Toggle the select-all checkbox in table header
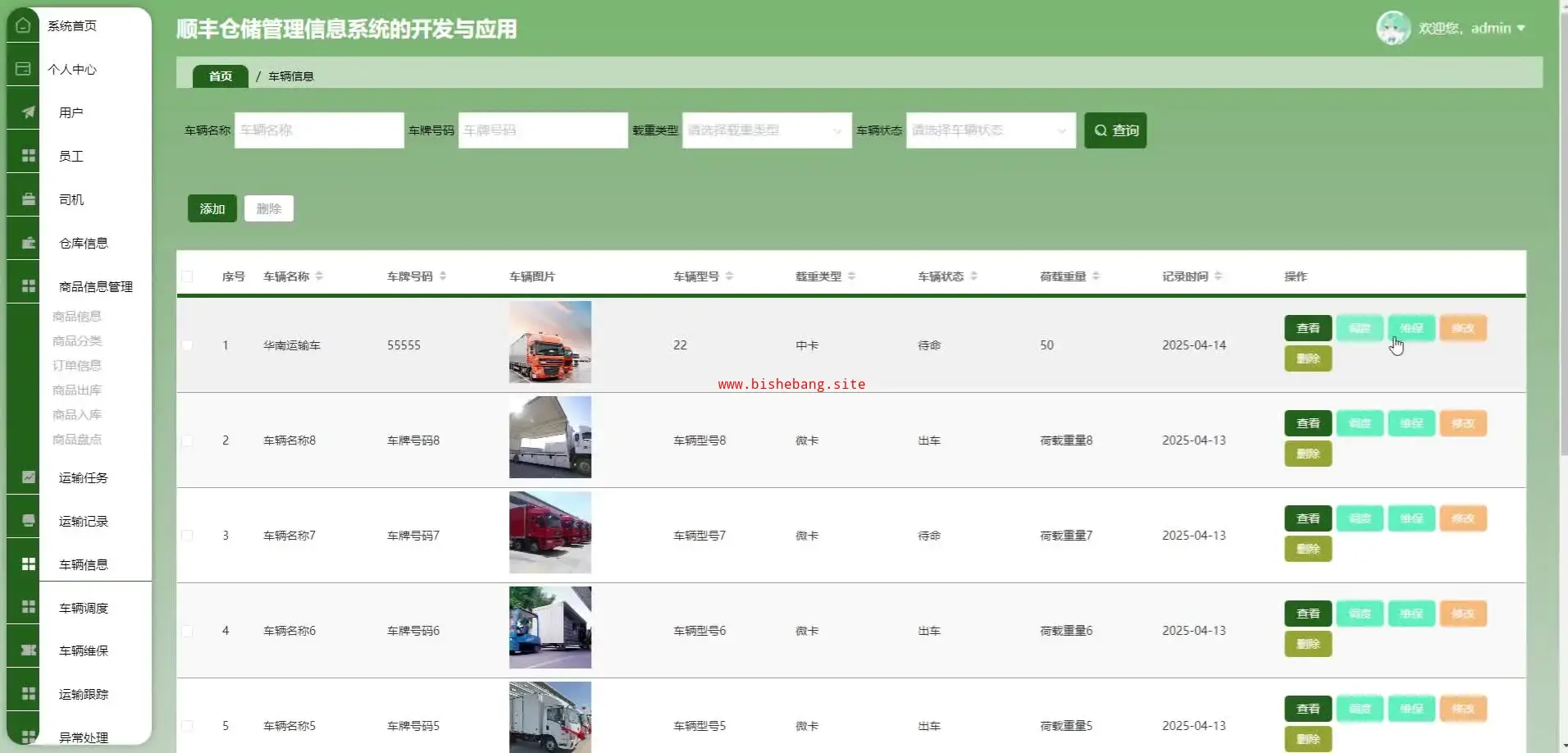This screenshot has width=1568, height=753. tap(187, 276)
